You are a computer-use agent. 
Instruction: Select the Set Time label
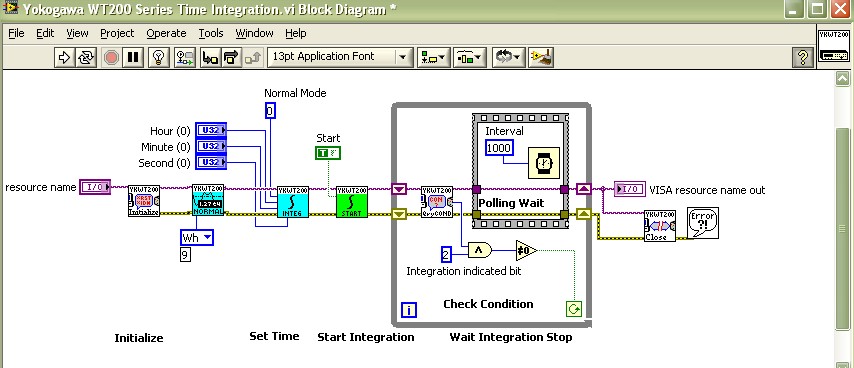click(274, 336)
